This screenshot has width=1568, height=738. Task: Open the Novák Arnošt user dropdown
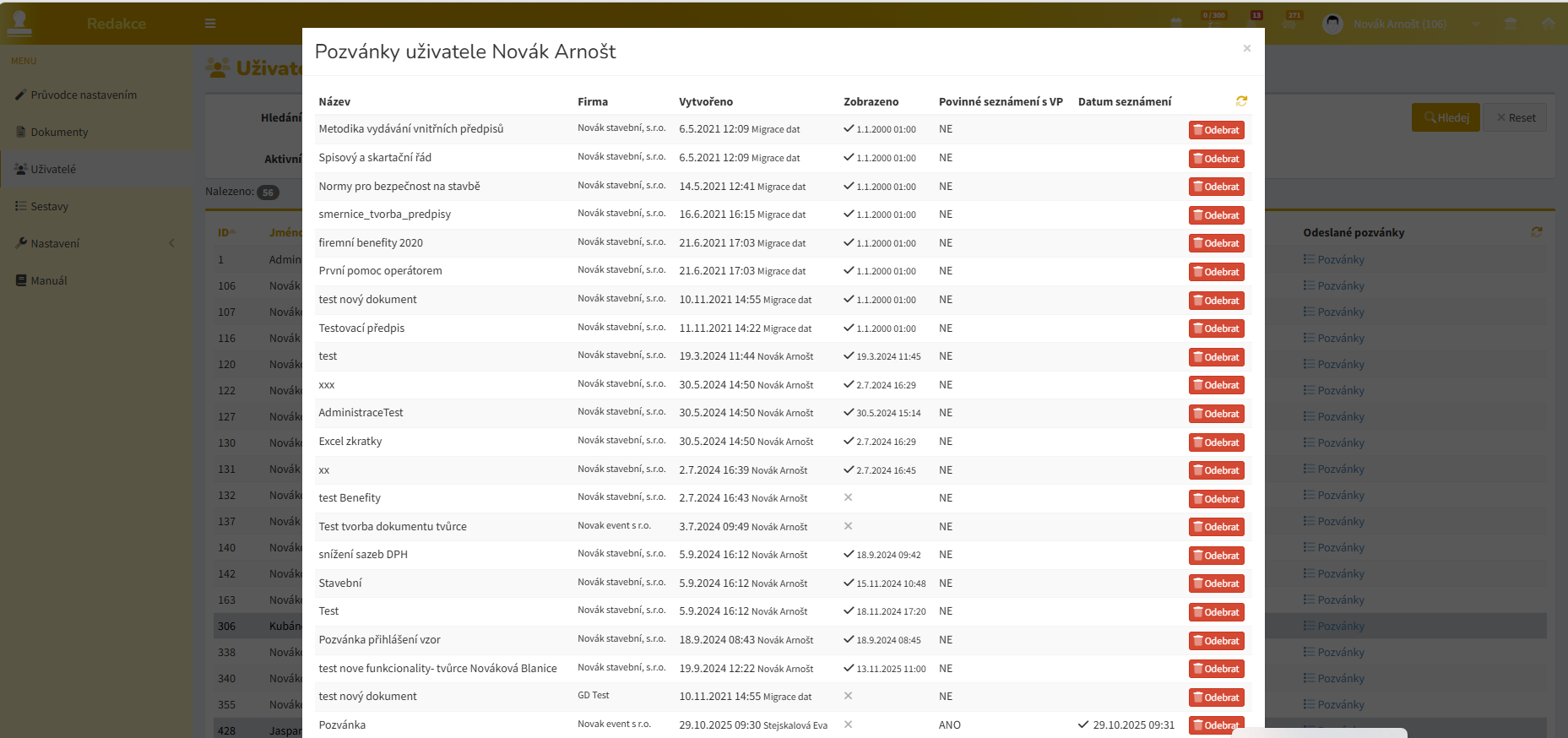point(1401,24)
